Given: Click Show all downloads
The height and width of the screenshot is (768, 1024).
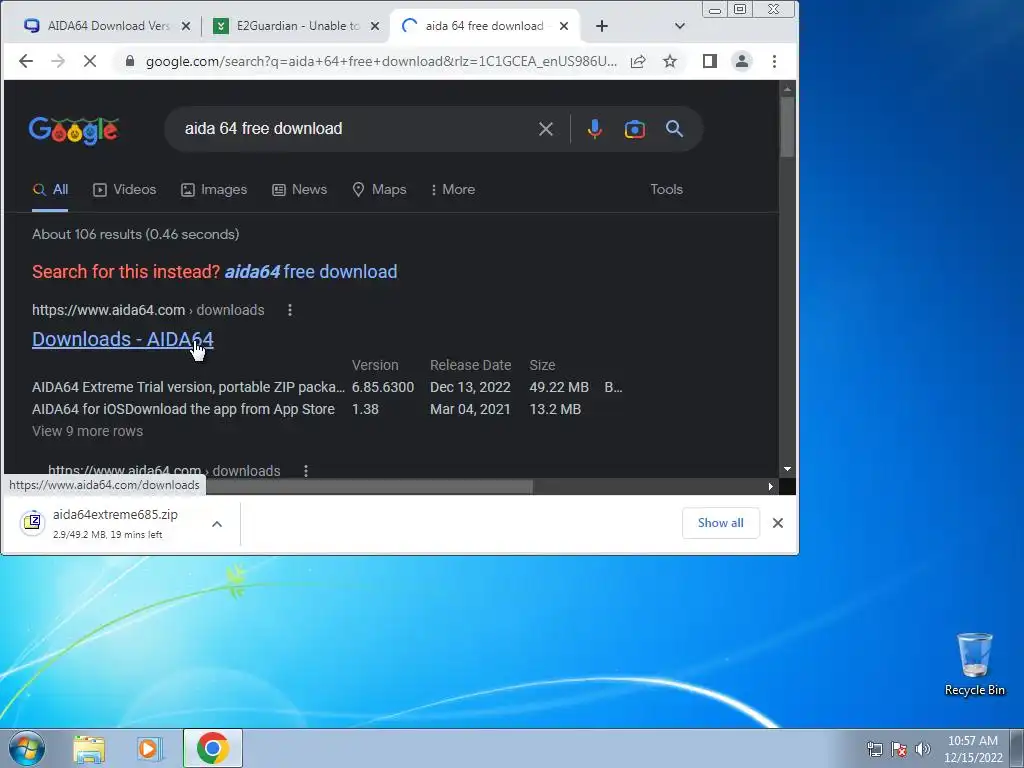Looking at the screenshot, I should tap(720, 523).
